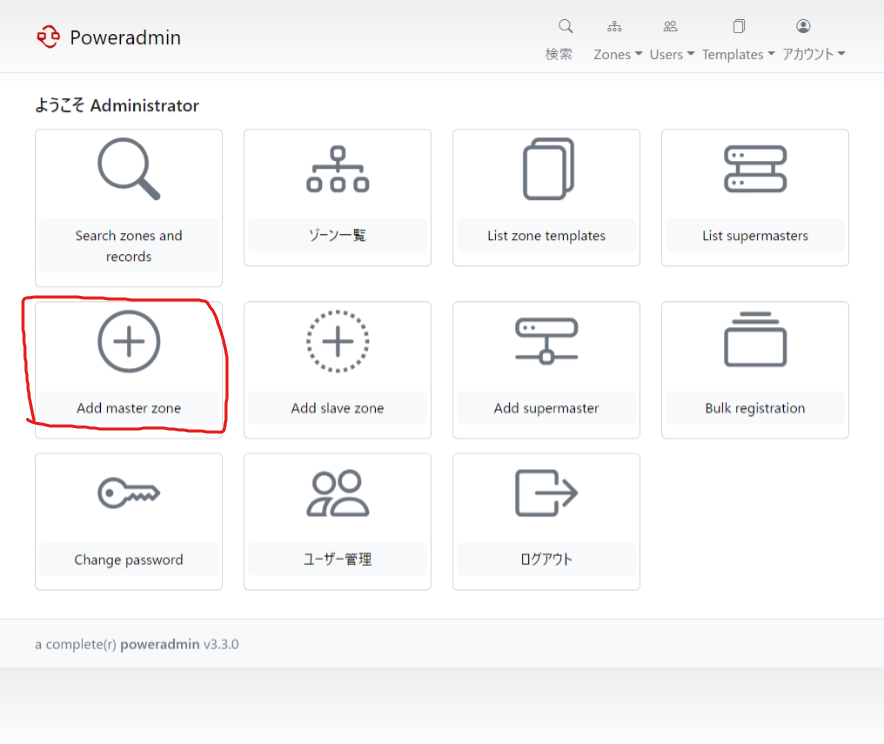Click the logout arrow door icon
Screen dimensions: 884x744
coord(546,493)
